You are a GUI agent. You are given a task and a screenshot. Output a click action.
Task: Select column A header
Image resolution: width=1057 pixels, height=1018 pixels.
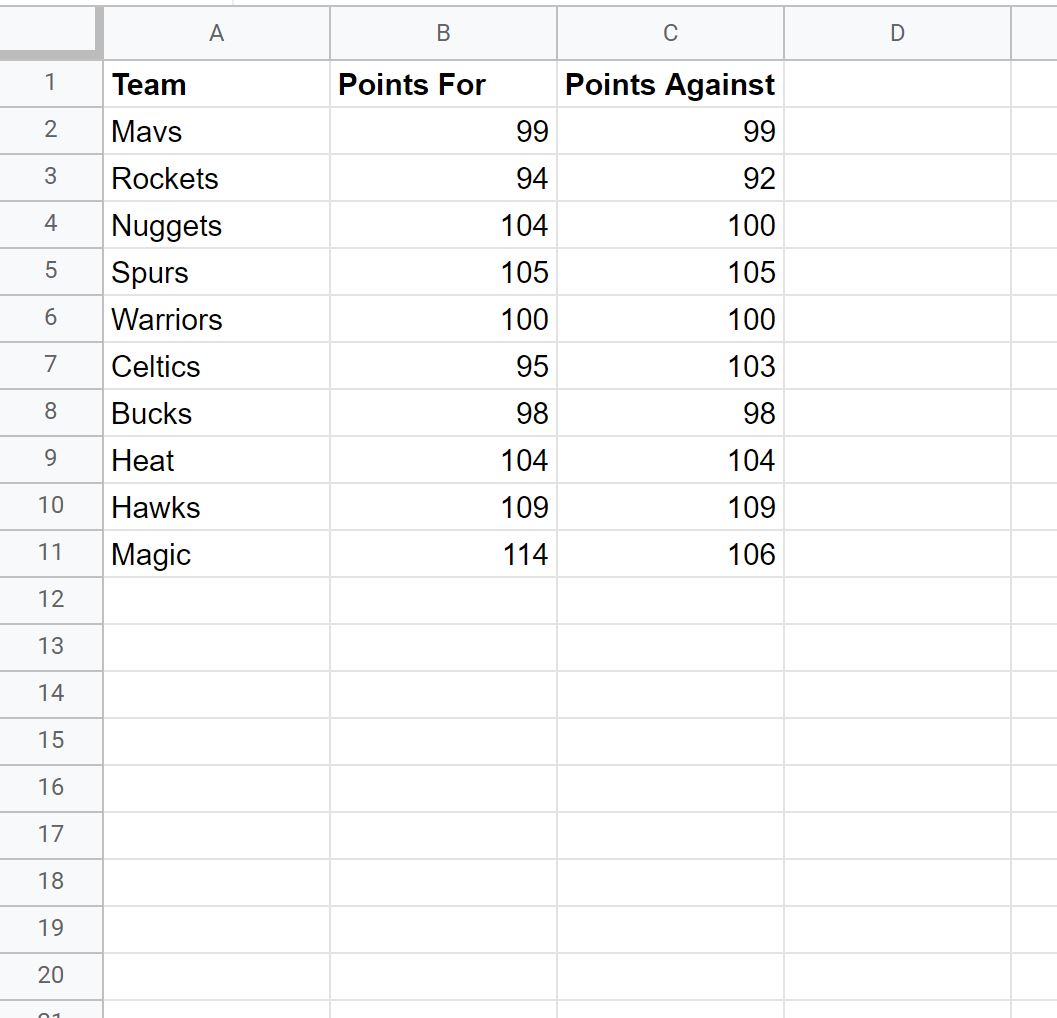(x=216, y=33)
